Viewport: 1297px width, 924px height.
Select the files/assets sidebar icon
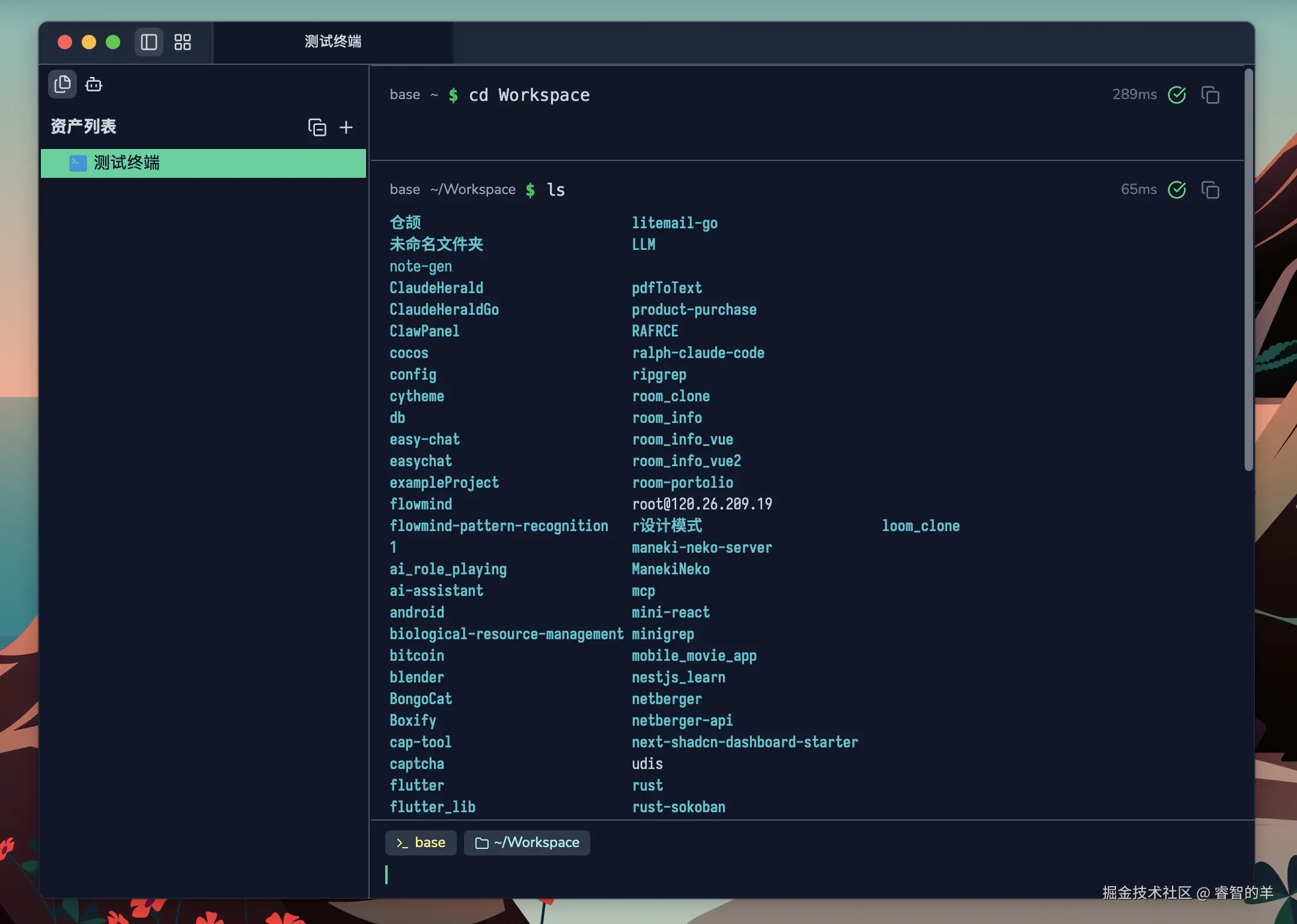point(63,84)
